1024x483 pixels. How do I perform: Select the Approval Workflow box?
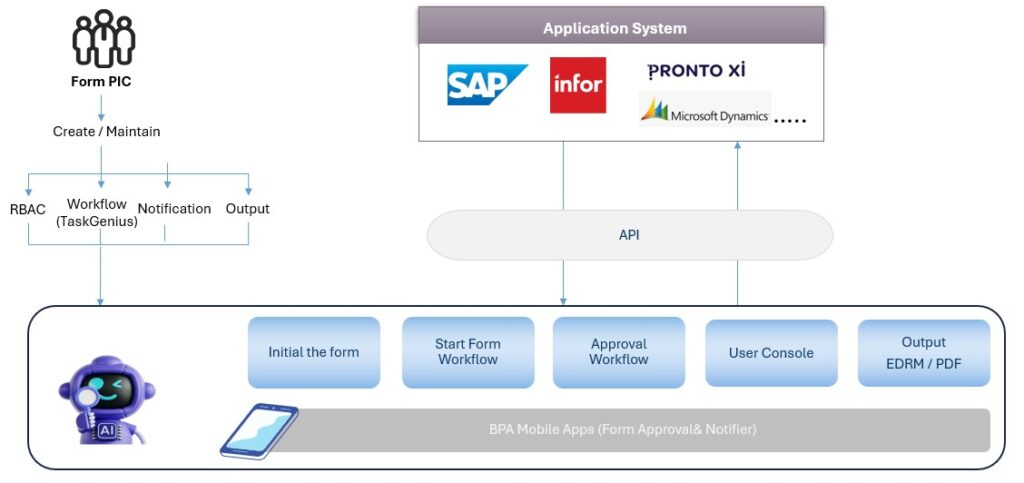click(618, 352)
